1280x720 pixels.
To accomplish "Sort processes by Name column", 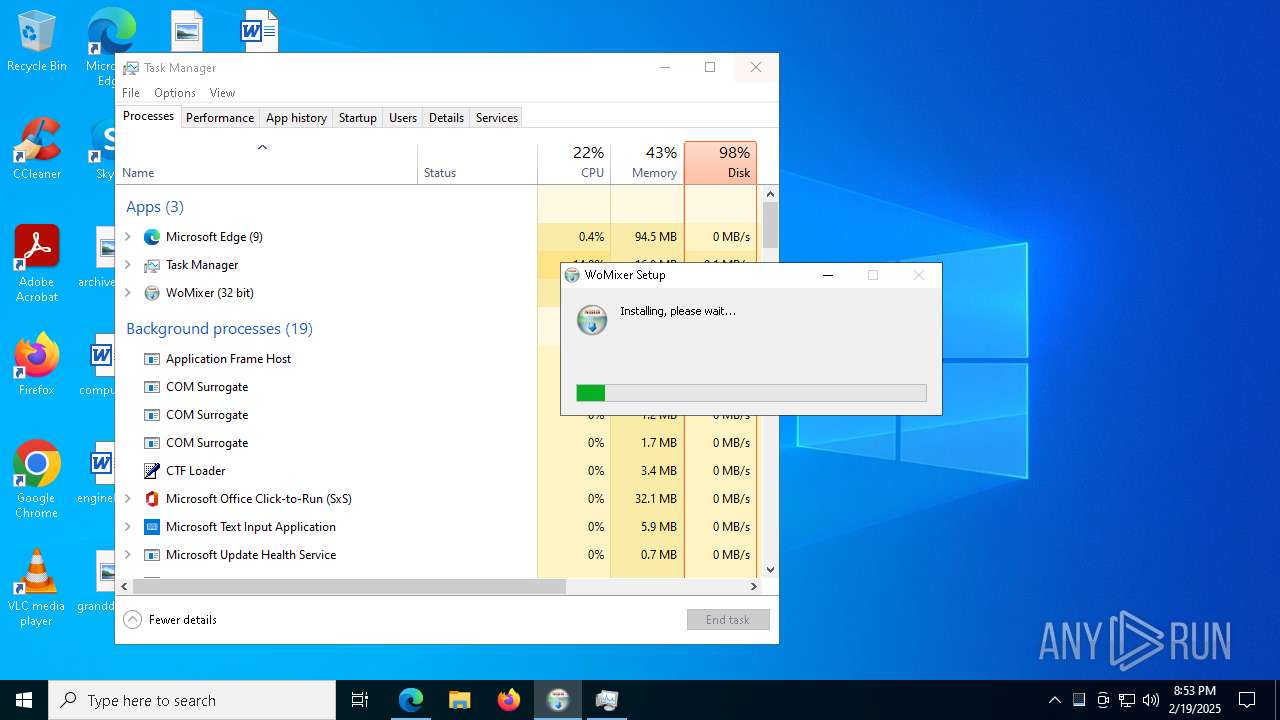I will [267, 164].
